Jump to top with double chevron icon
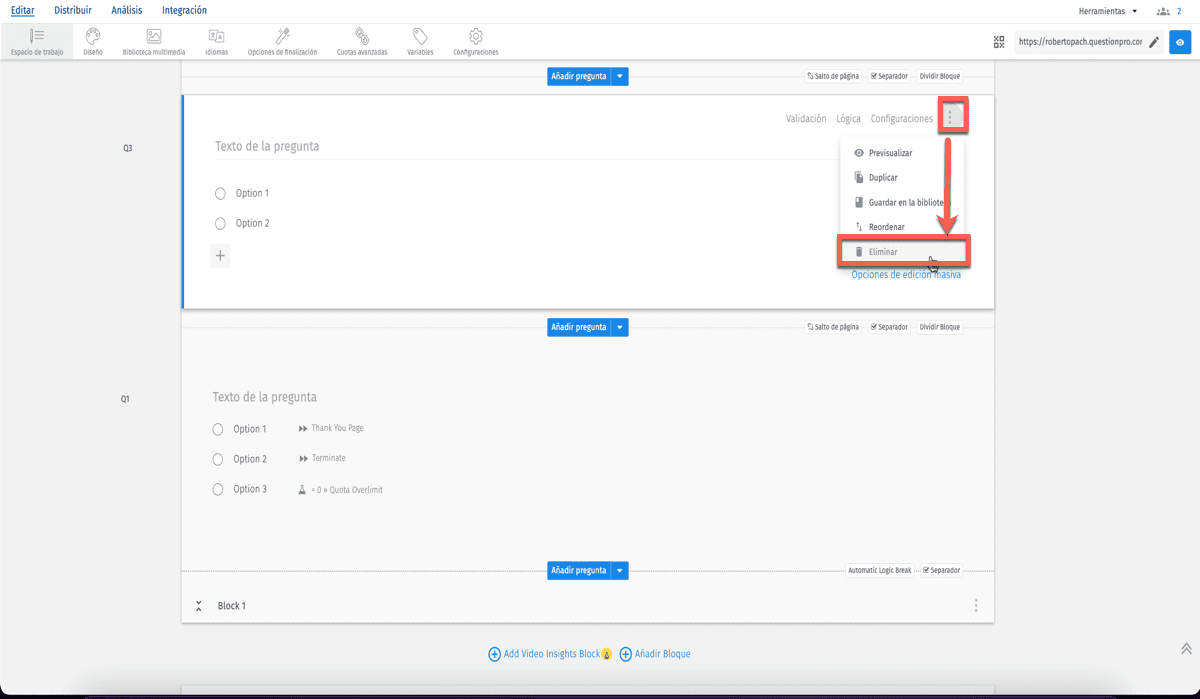Image resolution: width=1200 pixels, height=699 pixels. coord(1186,649)
